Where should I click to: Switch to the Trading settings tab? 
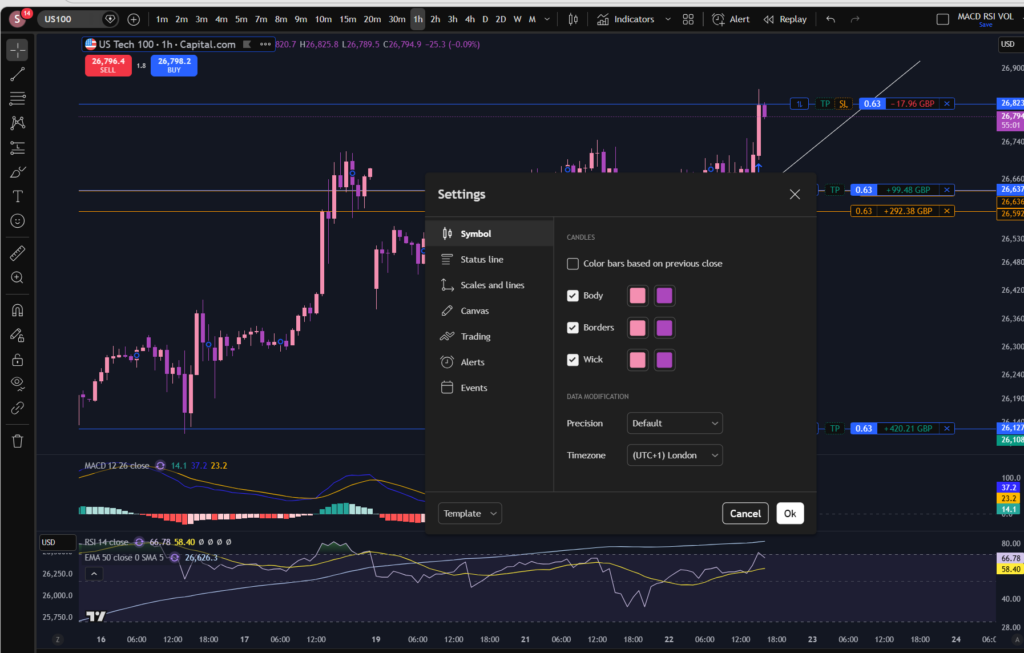click(489, 336)
